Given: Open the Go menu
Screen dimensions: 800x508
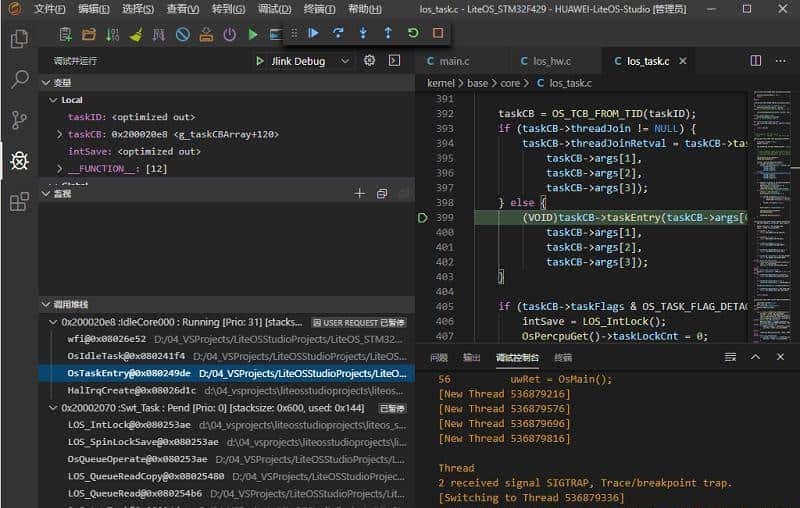Looking at the screenshot, I should [x=228, y=9].
